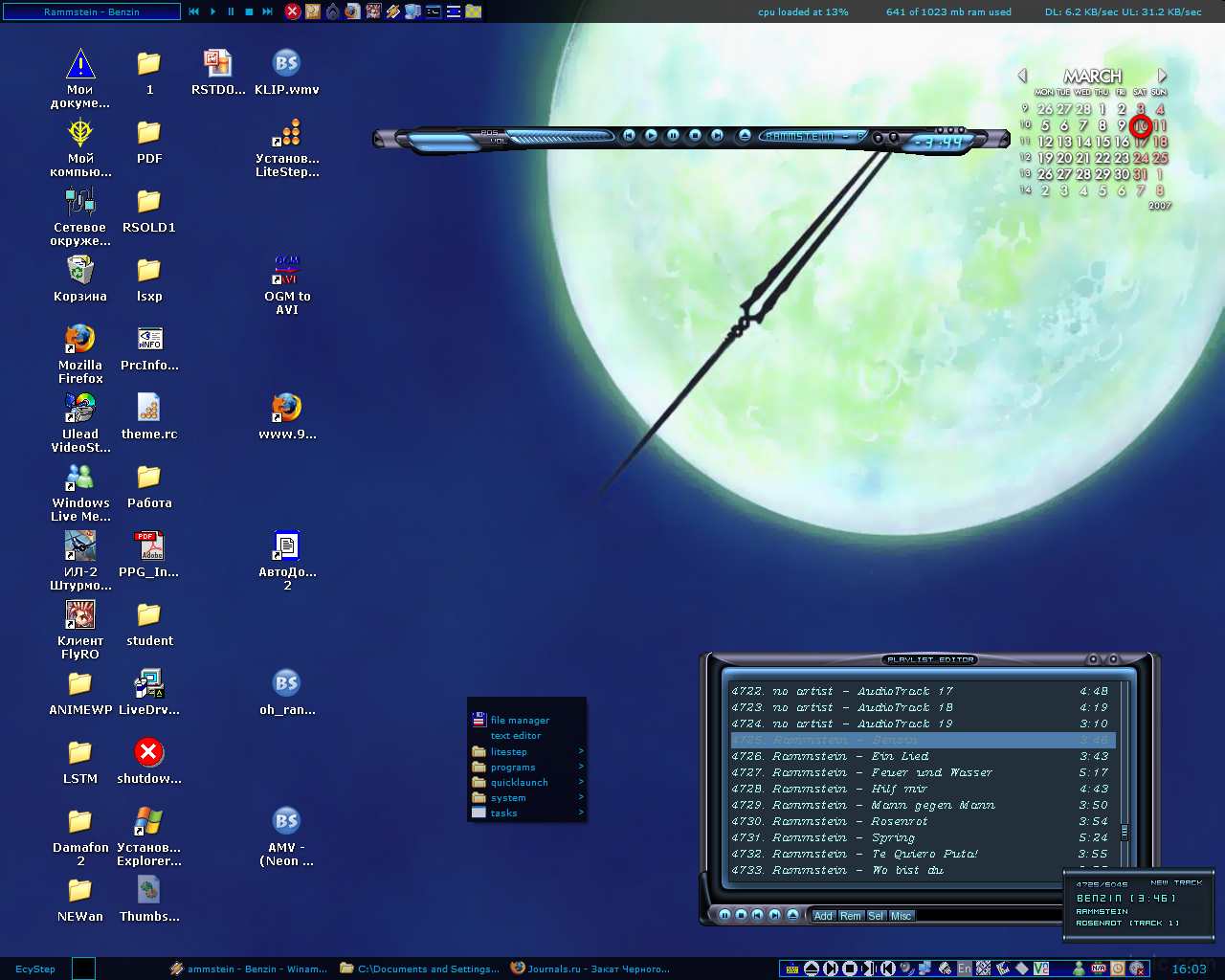Open the ANIMEWP folder

[80, 693]
